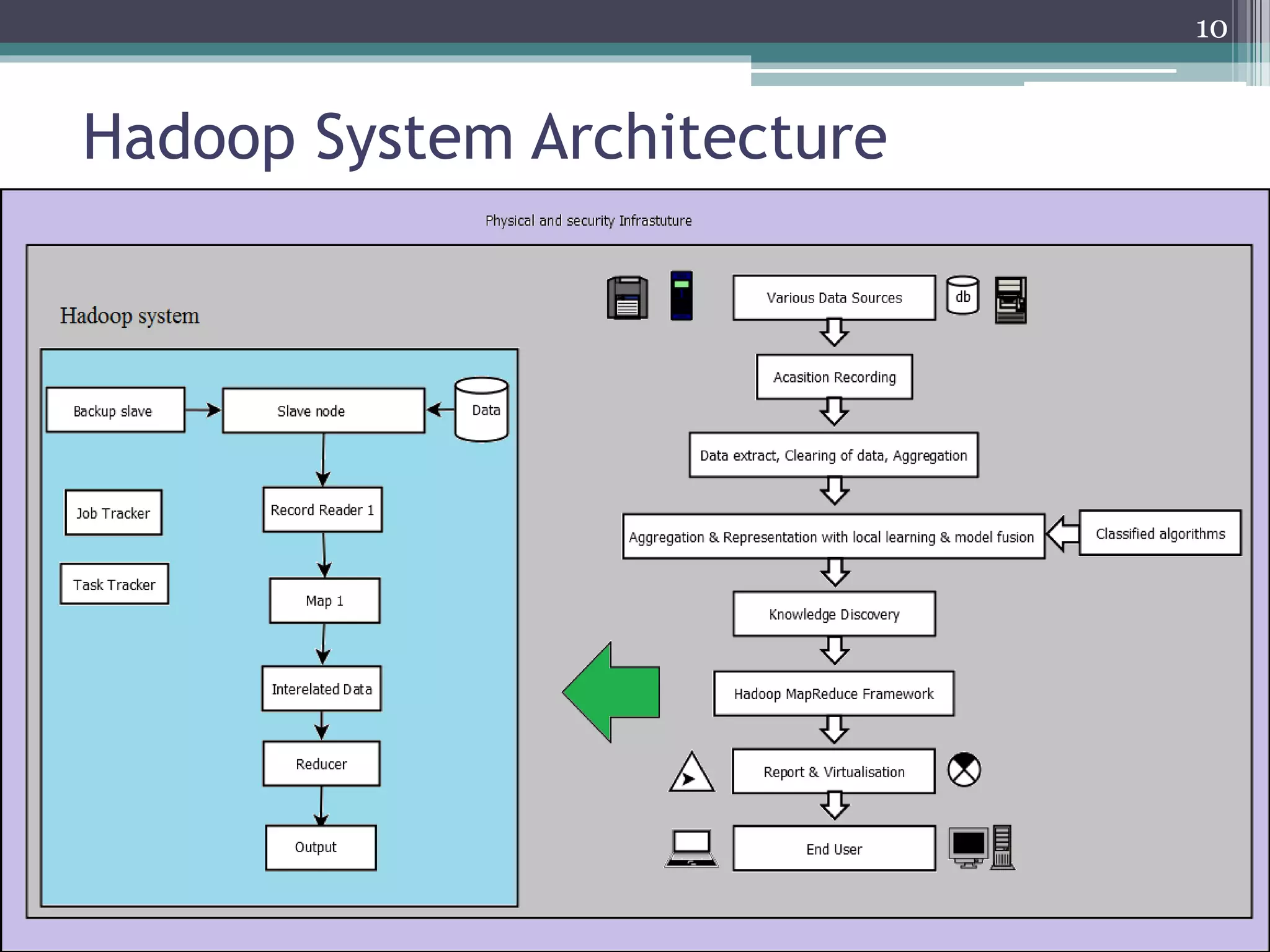Click the blue server tower icon
1270x952 pixels.
coord(681,296)
